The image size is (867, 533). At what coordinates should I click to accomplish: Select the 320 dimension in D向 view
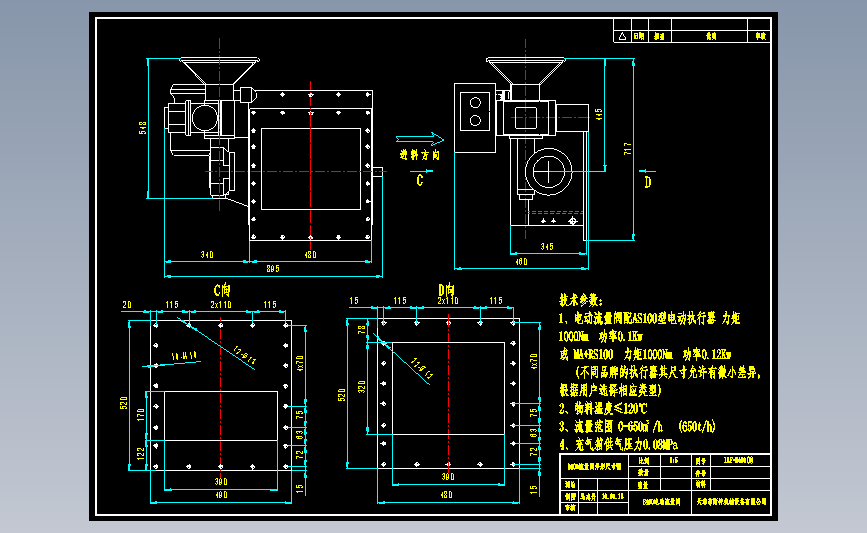pos(362,386)
